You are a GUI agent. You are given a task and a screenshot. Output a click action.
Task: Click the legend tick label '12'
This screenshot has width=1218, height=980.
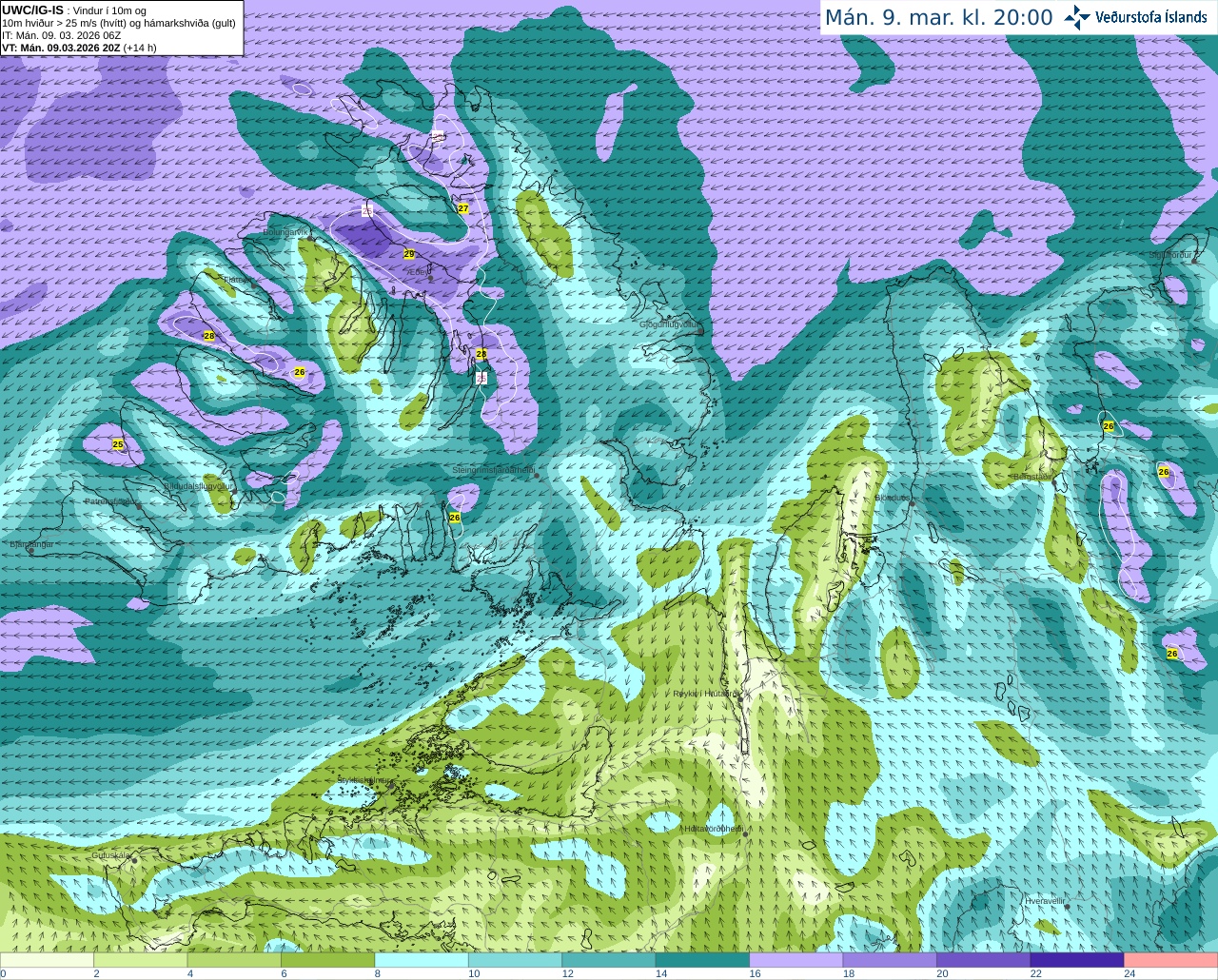pos(567,973)
